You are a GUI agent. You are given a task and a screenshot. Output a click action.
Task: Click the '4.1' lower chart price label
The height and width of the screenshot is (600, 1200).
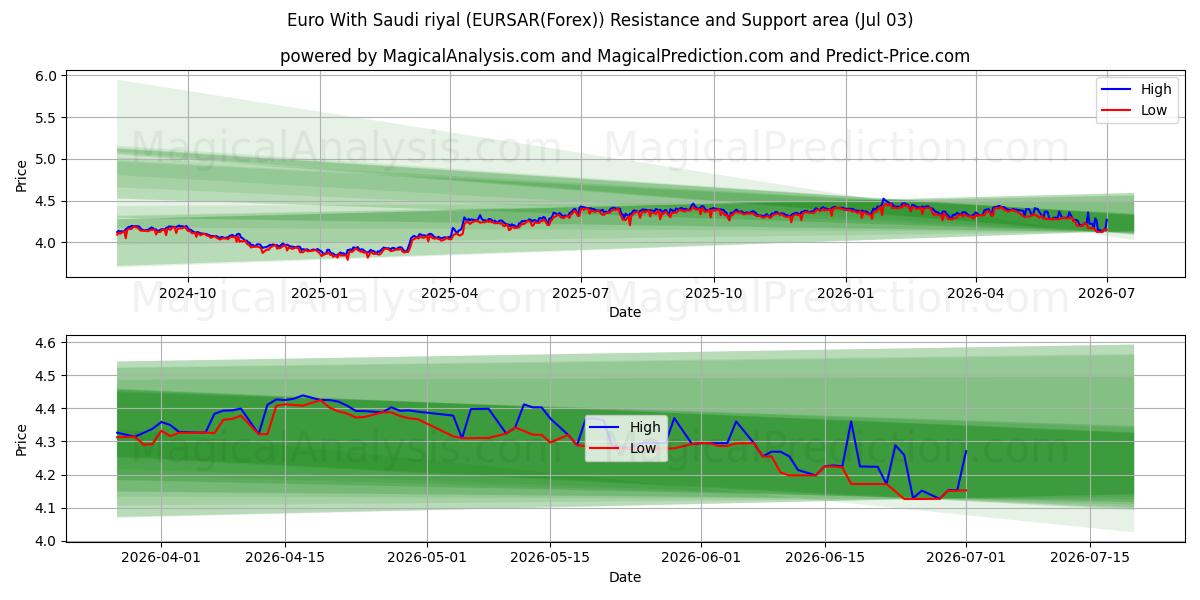(x=48, y=509)
